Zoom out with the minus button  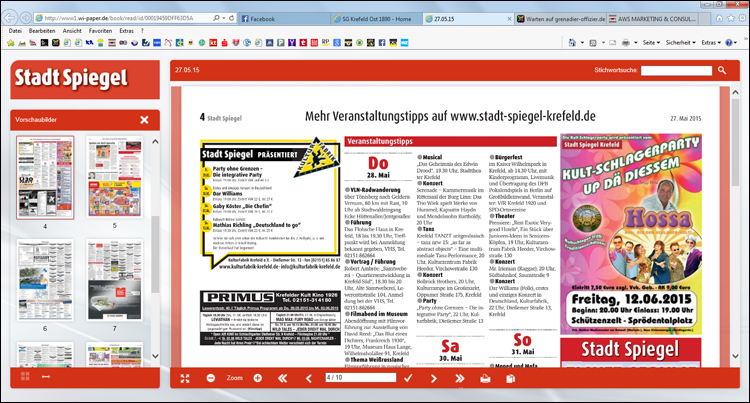(210, 378)
